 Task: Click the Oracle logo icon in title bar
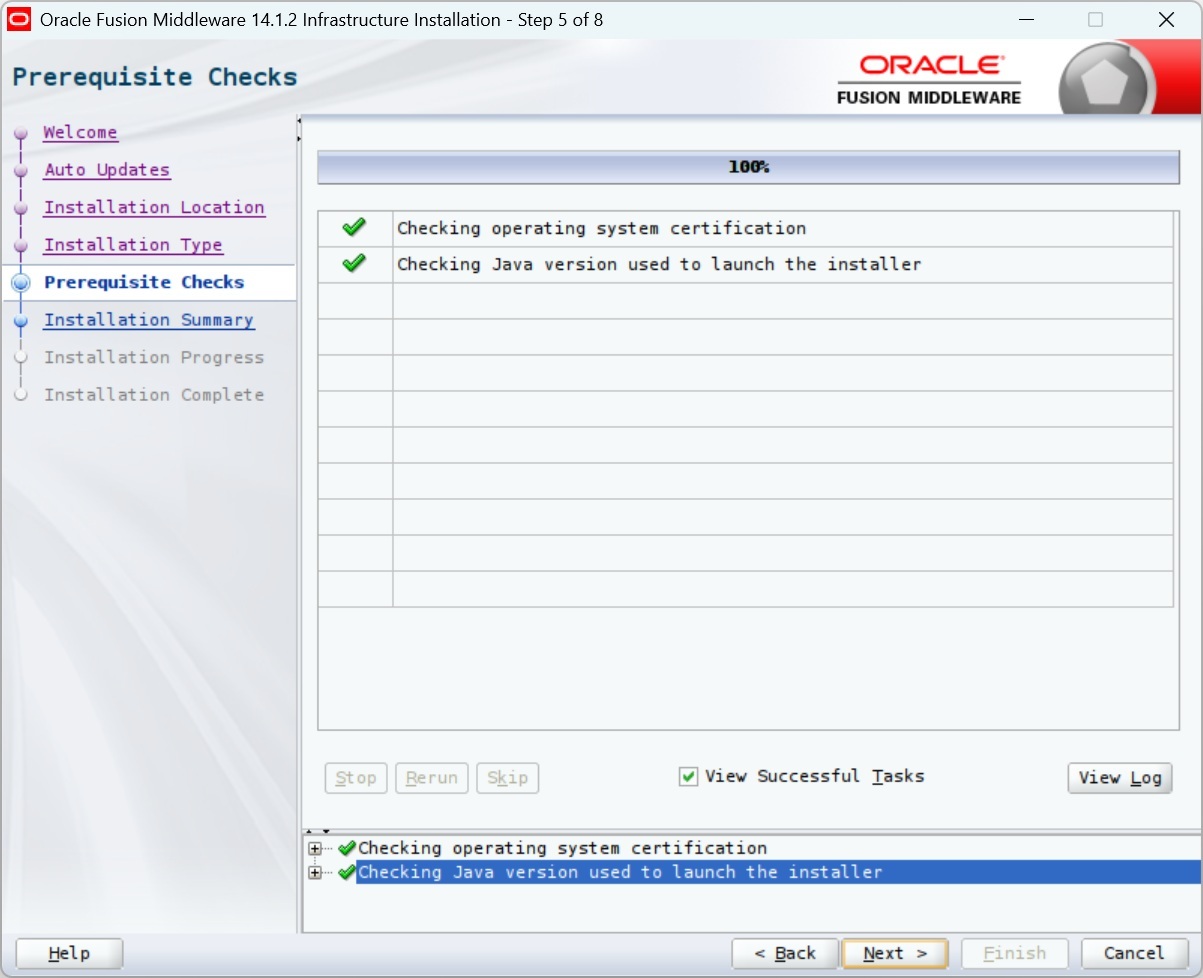19,19
